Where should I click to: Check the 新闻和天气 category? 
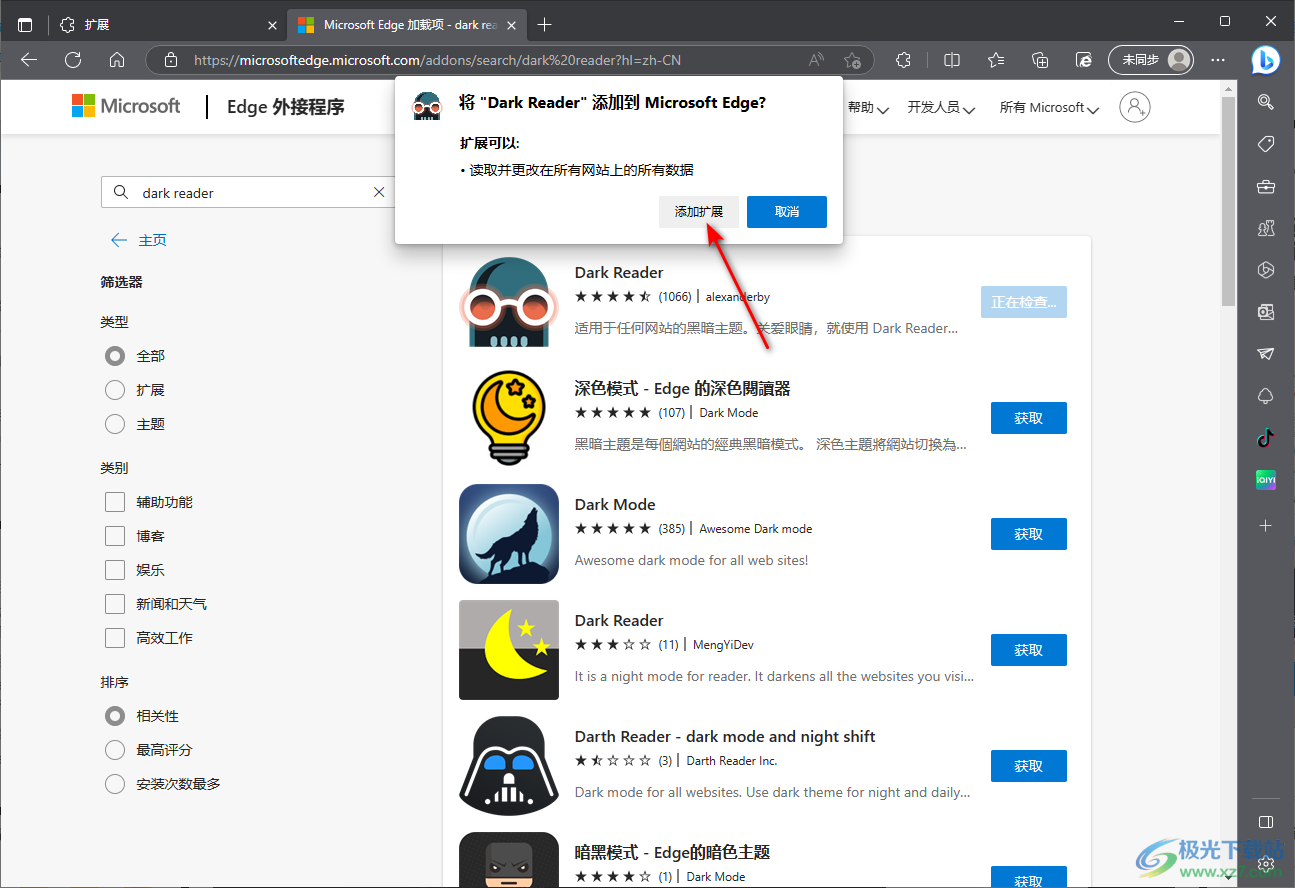115,604
